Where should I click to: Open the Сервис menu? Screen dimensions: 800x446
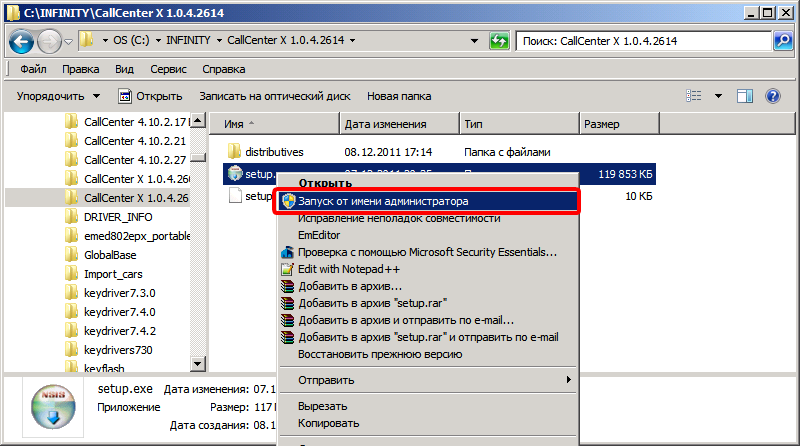tap(168, 69)
